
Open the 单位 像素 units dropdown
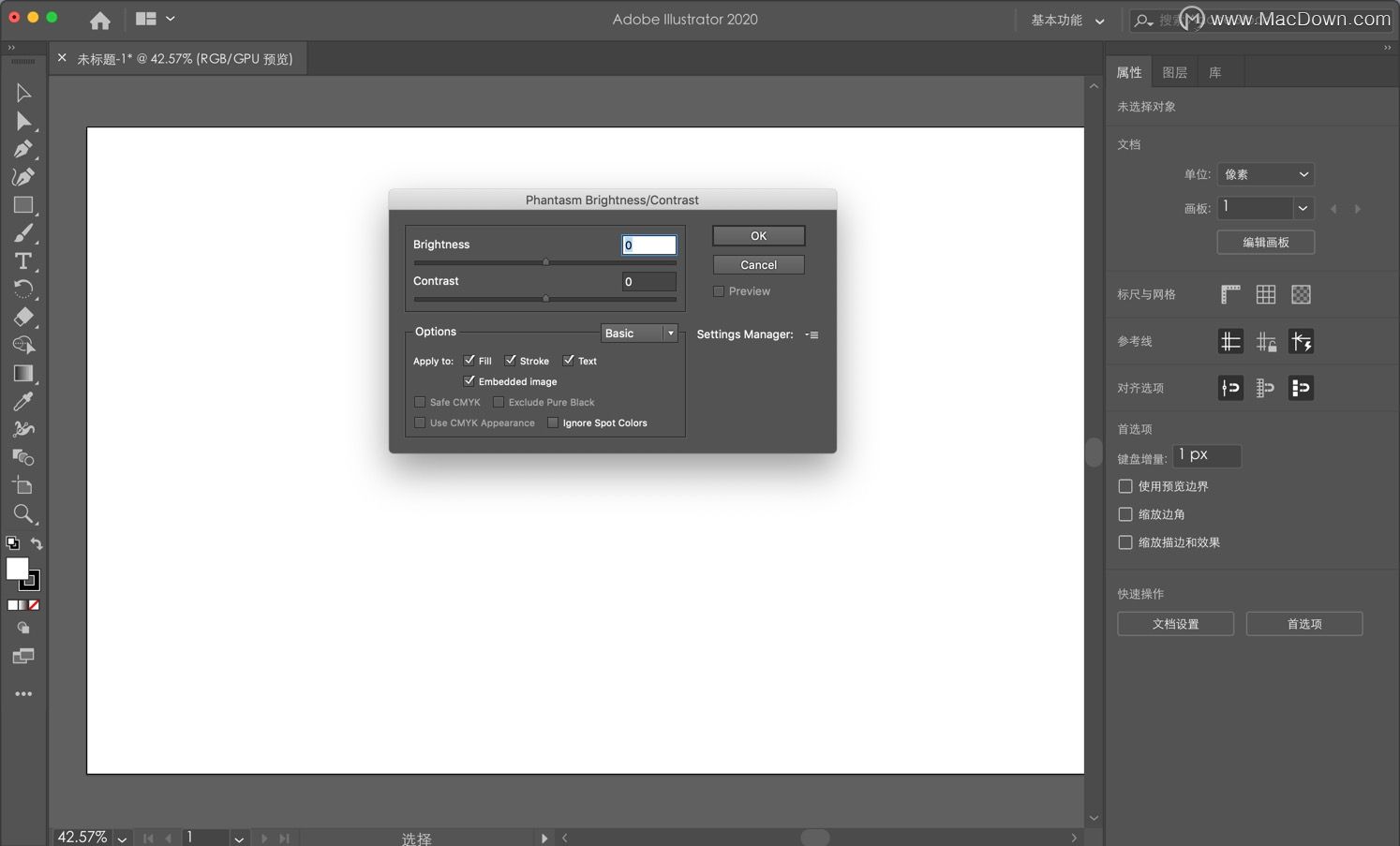tap(1266, 174)
